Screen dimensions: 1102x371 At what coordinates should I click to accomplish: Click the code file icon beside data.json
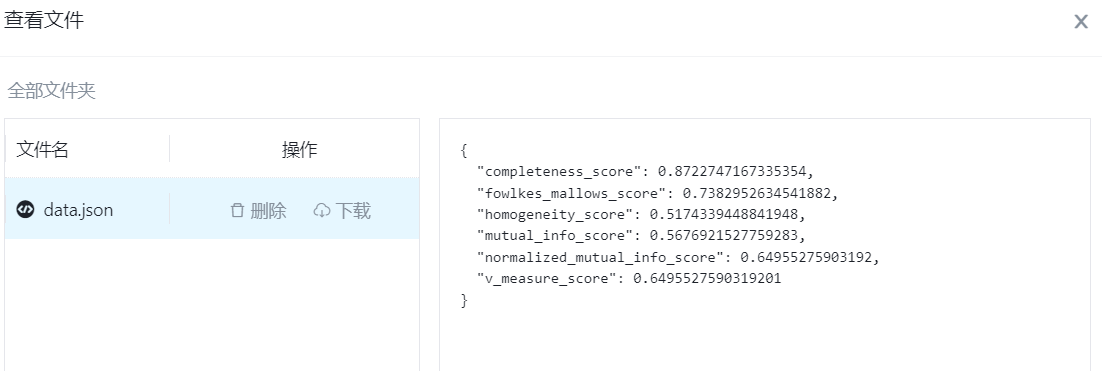click(25, 209)
